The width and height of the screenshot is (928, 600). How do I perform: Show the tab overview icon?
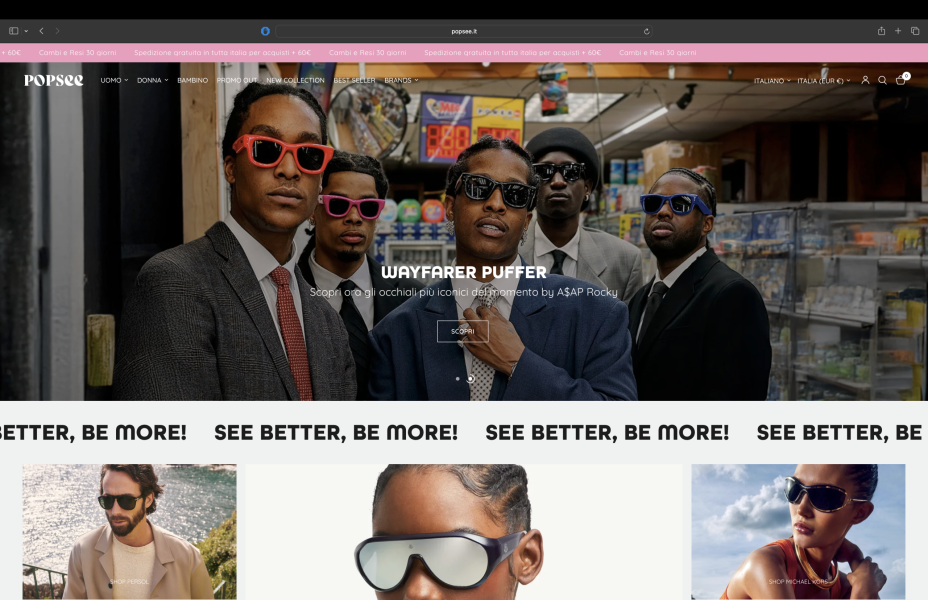pos(915,31)
